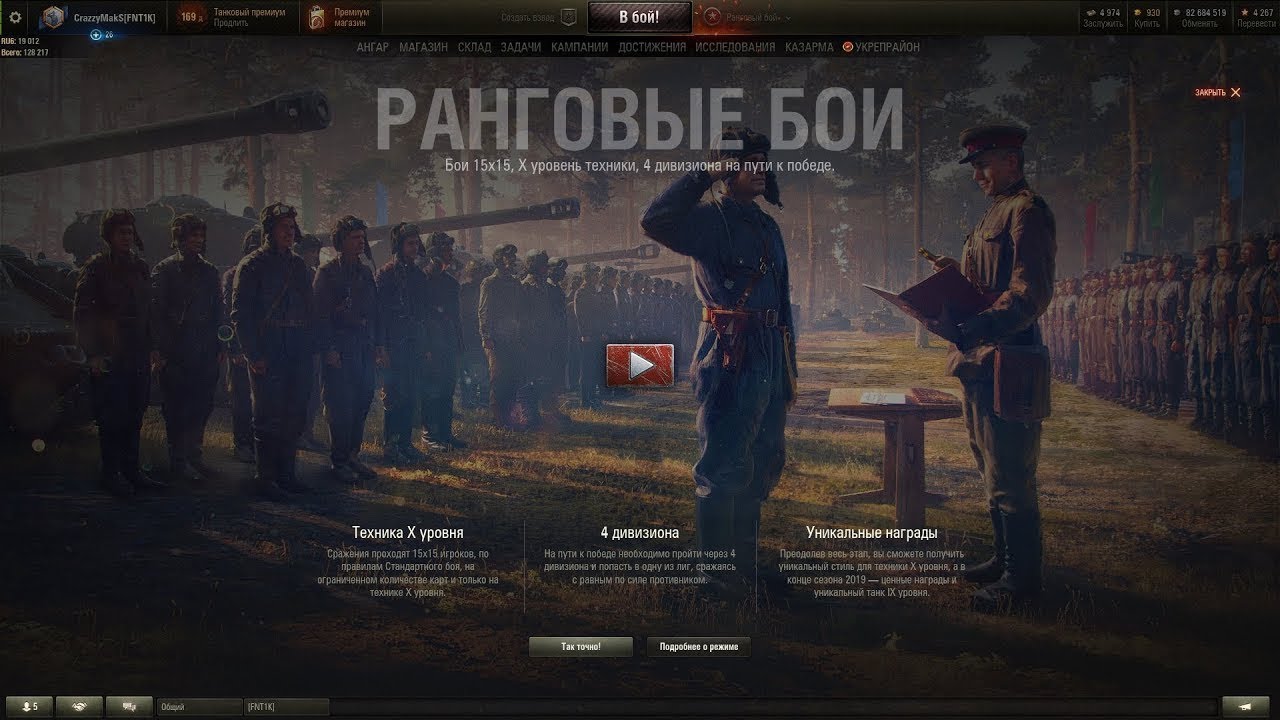1280x720 pixels.
Task: Open the Кампании tab
Action: click(x=579, y=47)
